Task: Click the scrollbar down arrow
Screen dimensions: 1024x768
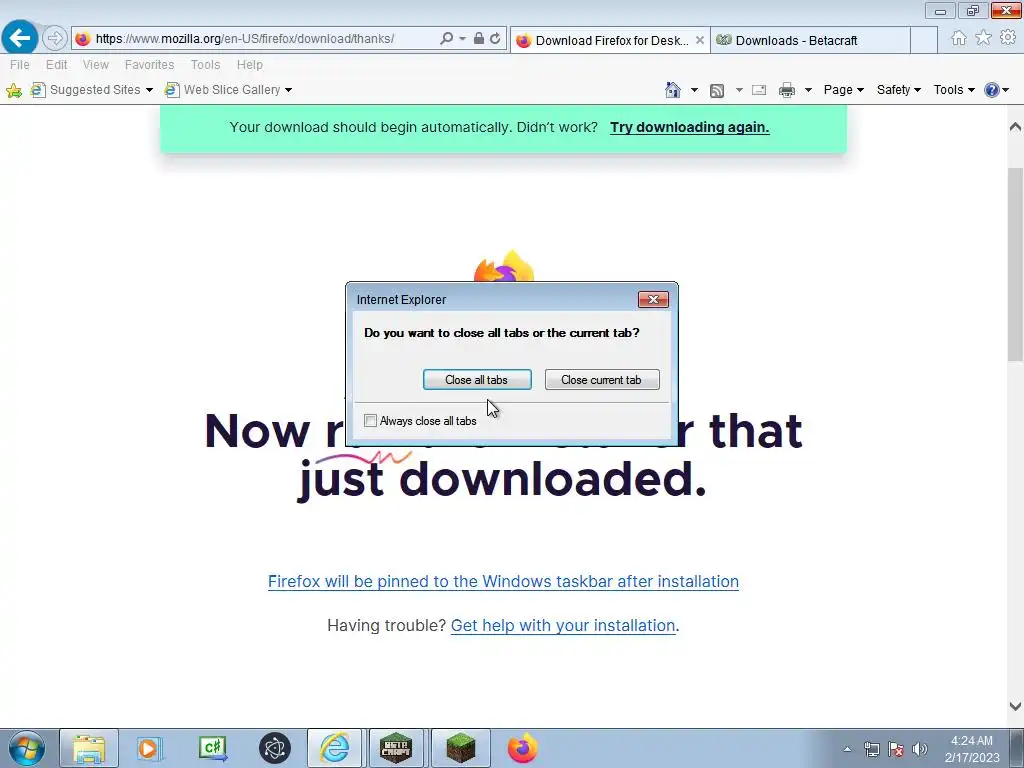Action: (1015, 706)
